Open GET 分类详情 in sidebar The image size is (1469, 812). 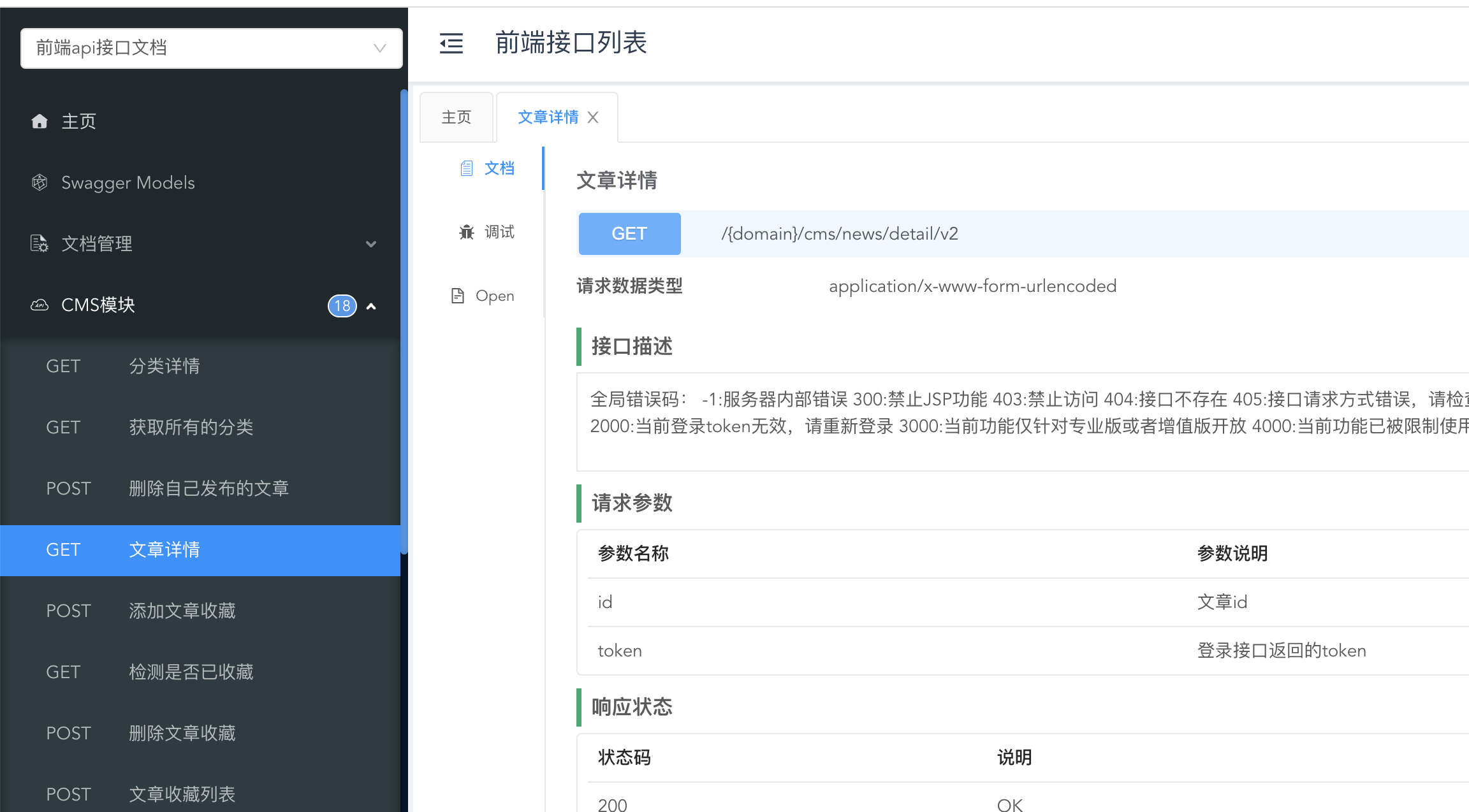(164, 366)
